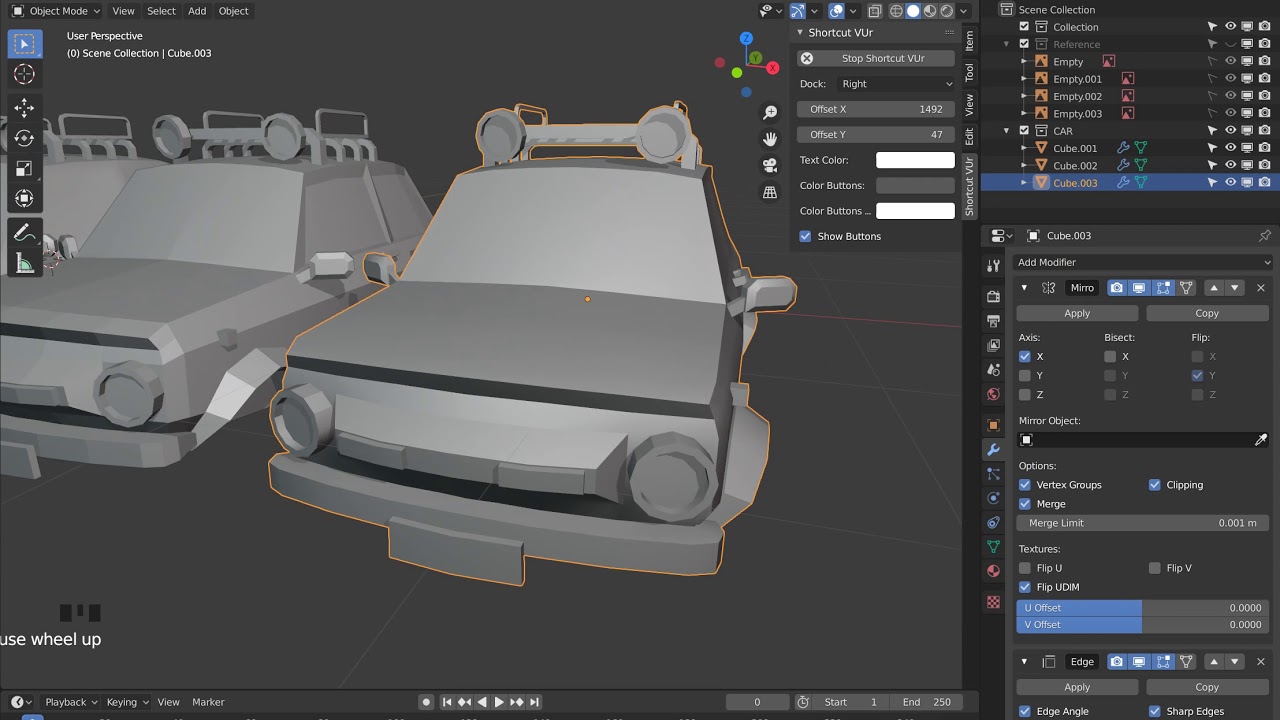1280x720 pixels.
Task: Switch to rendered viewport shading
Action: click(x=947, y=11)
